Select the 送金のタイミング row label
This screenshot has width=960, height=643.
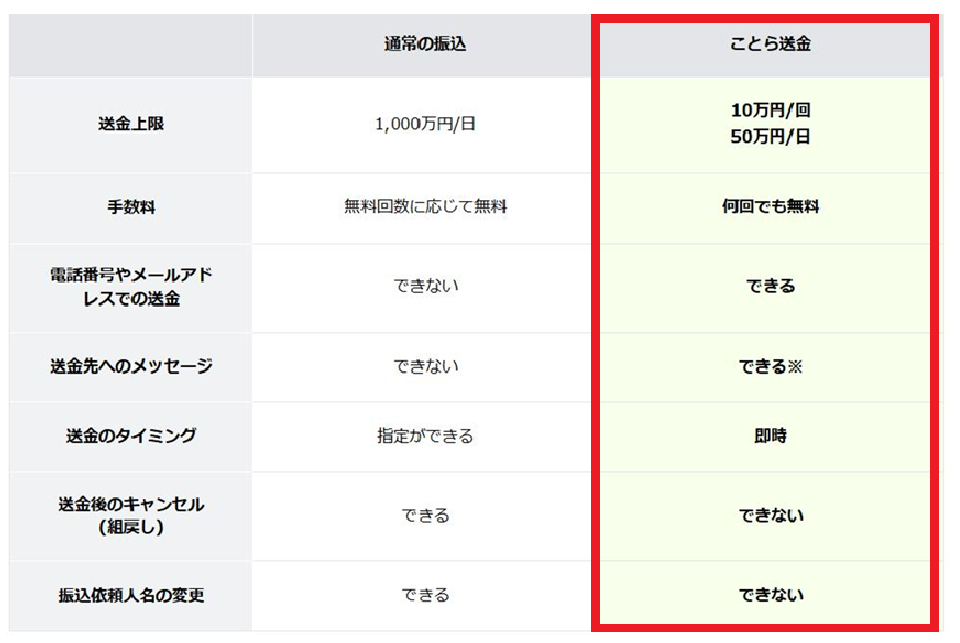(131, 436)
